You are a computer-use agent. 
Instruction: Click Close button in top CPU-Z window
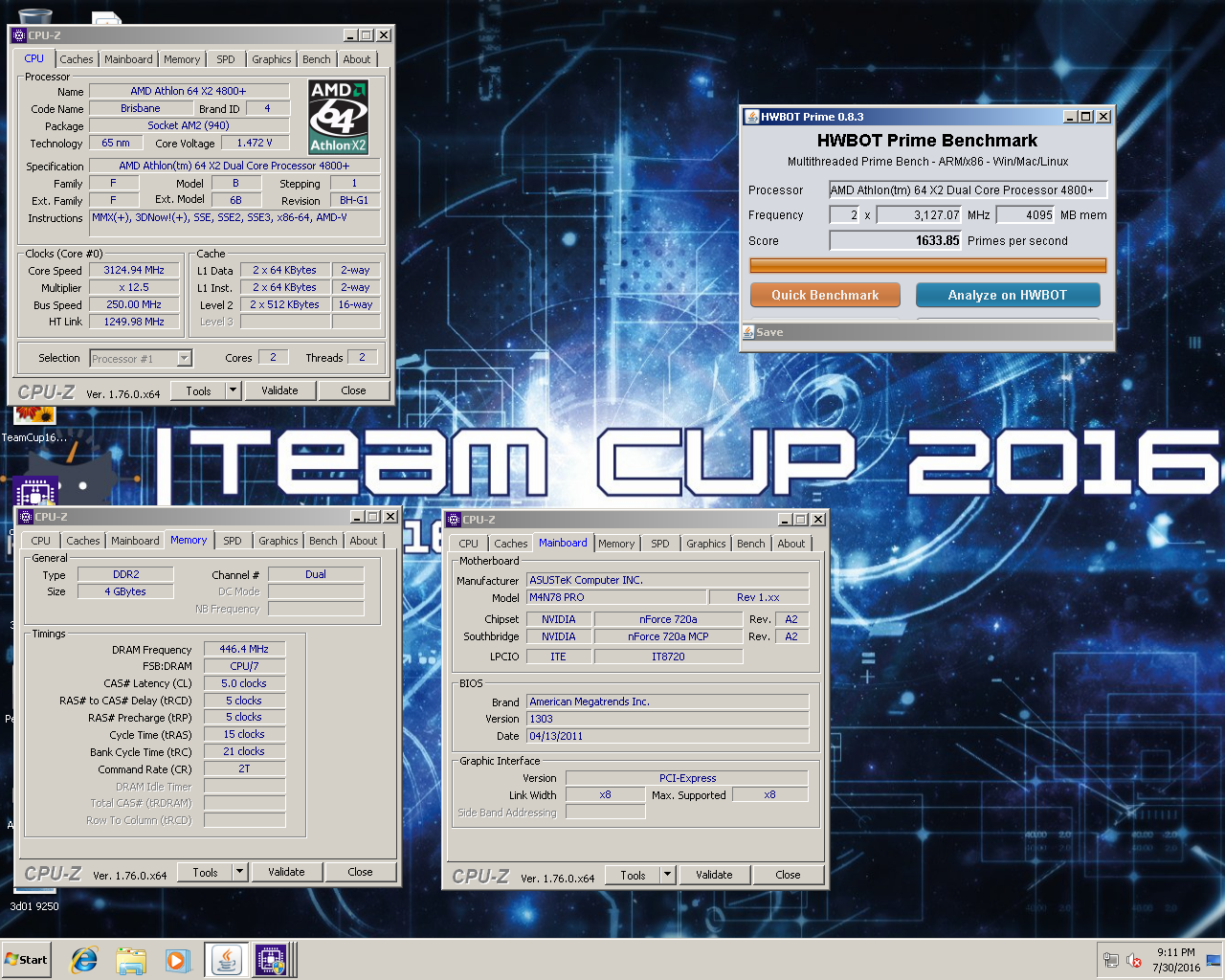click(x=353, y=390)
